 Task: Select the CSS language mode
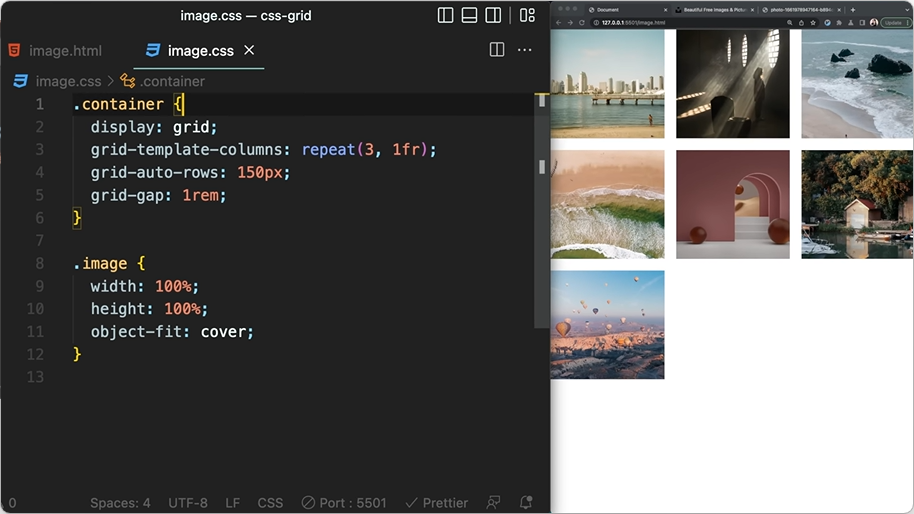click(x=270, y=502)
